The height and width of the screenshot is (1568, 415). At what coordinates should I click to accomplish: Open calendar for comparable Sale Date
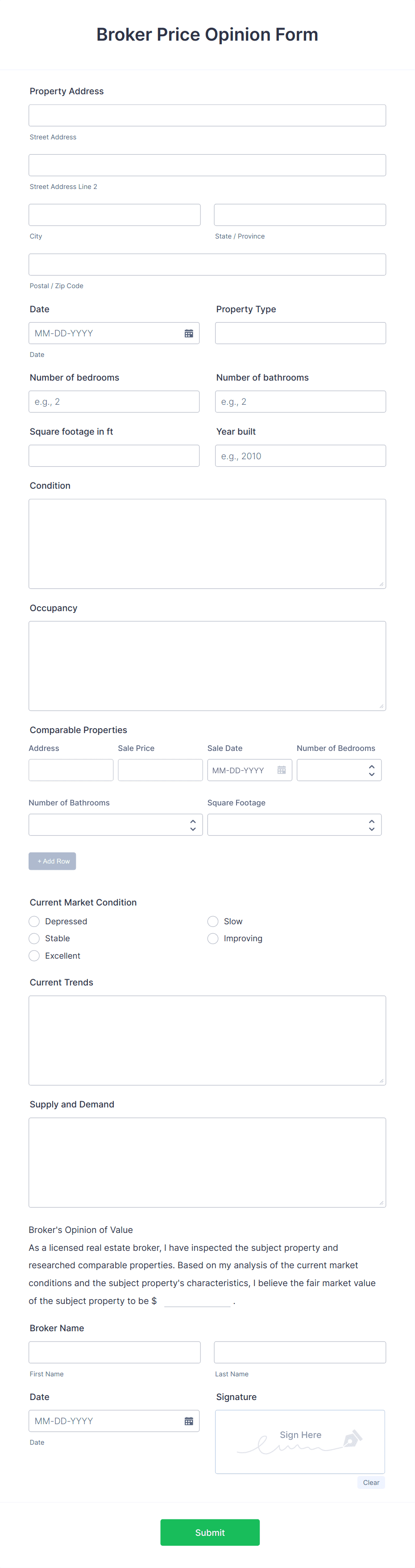(281, 770)
